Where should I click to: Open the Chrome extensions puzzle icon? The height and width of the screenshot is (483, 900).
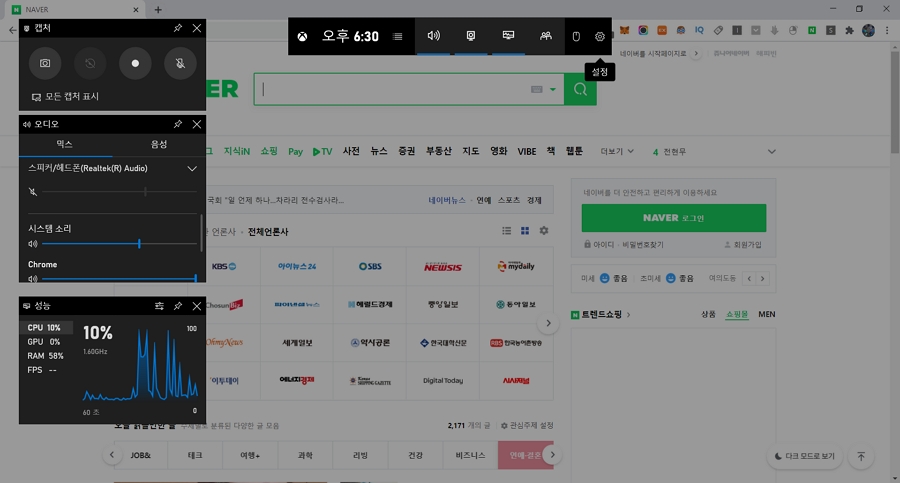[x=849, y=30]
